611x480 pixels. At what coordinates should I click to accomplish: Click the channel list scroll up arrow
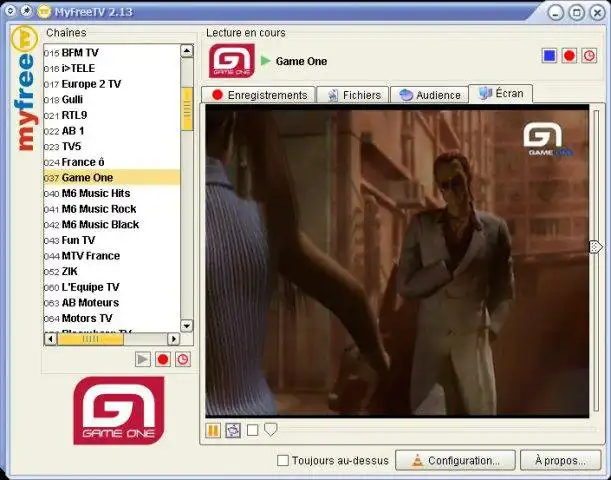tap(187, 51)
